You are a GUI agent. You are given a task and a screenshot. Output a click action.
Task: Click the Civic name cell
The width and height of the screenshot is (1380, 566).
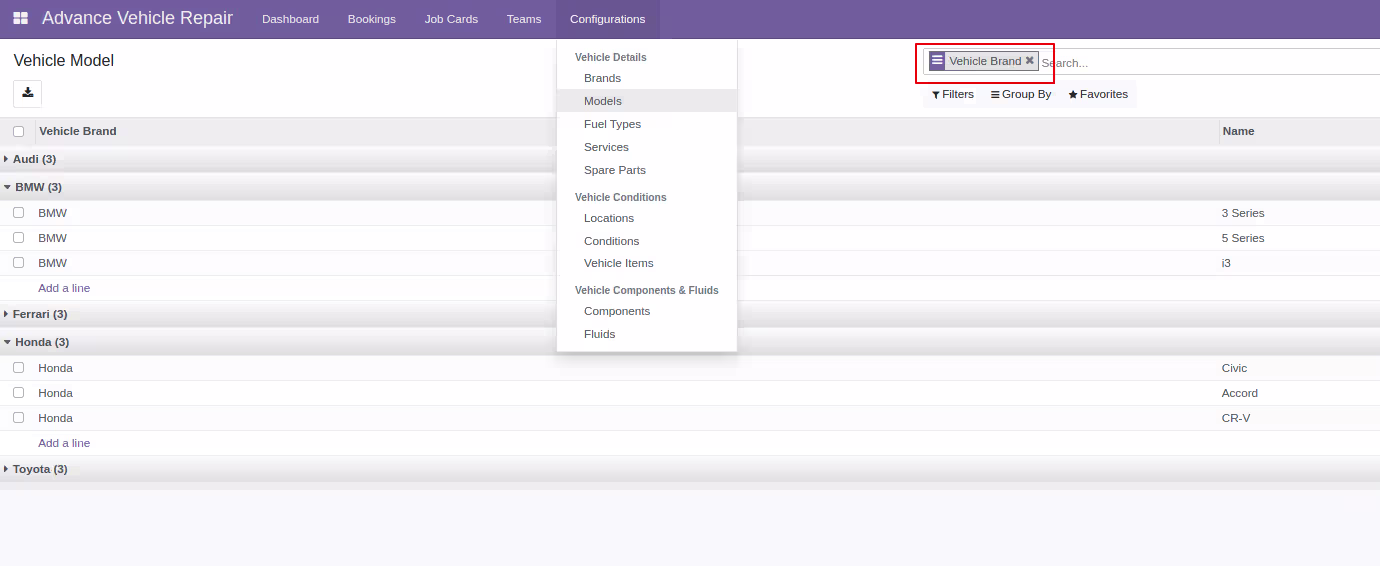tap(1235, 368)
